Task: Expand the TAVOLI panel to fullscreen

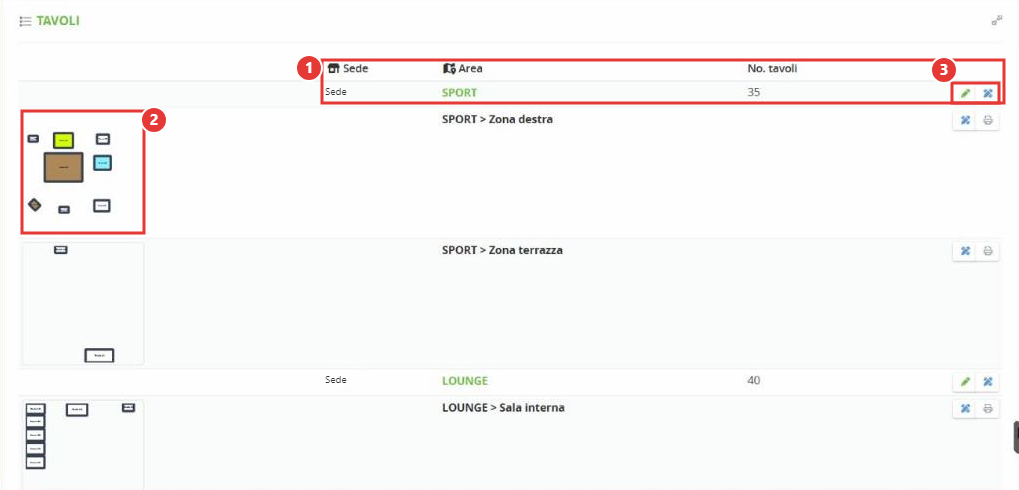Action: [996, 21]
